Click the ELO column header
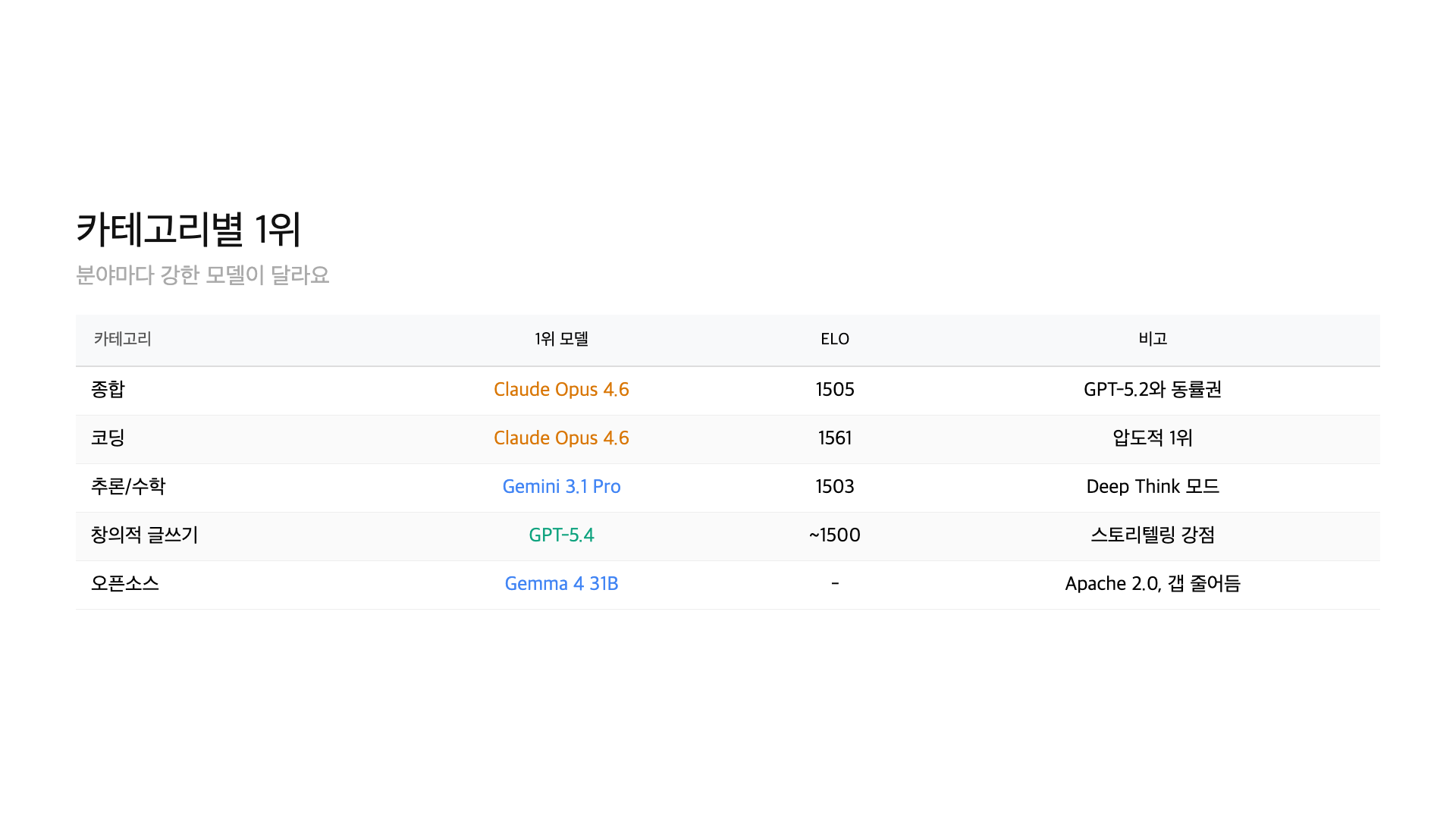Viewport: 1456px width, 819px height. 834,339
